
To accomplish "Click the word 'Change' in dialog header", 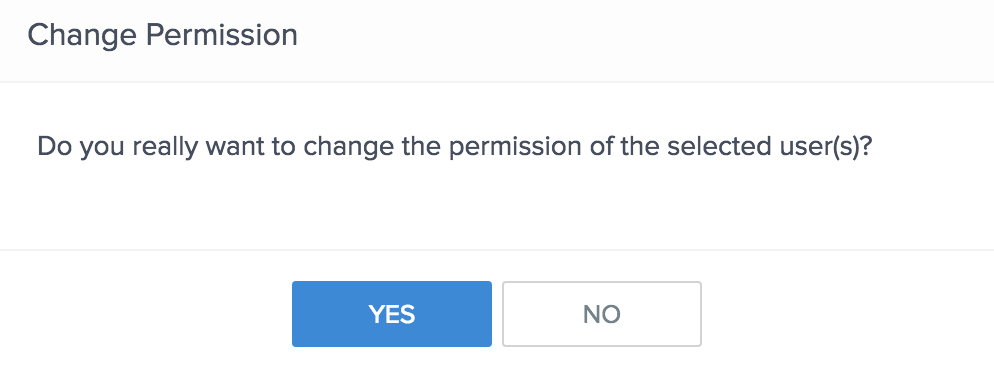I will (82, 36).
